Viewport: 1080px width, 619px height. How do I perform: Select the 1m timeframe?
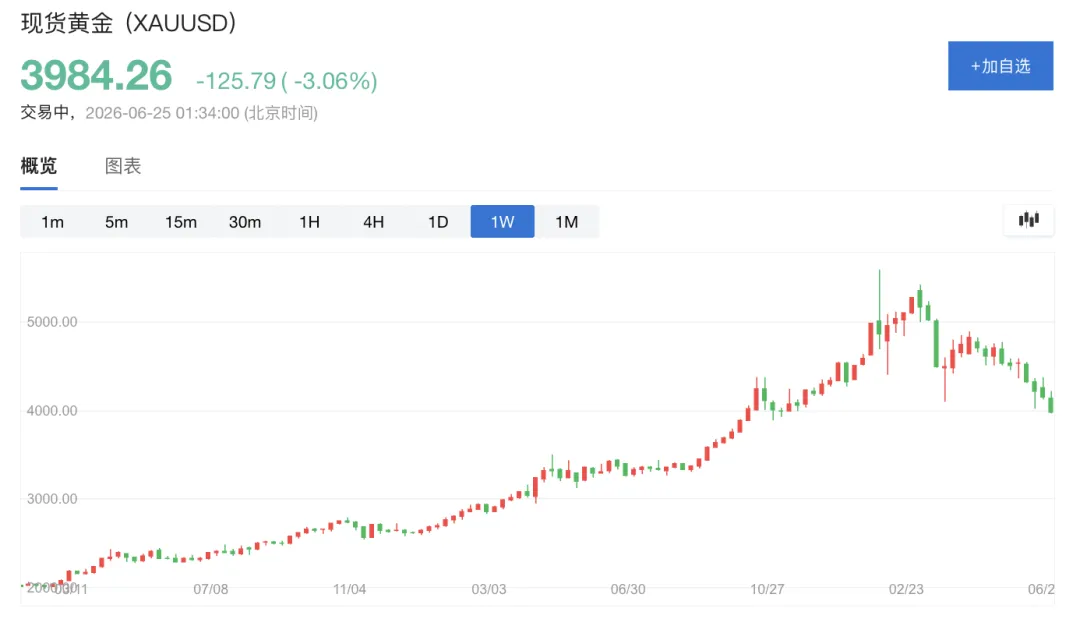click(52, 222)
